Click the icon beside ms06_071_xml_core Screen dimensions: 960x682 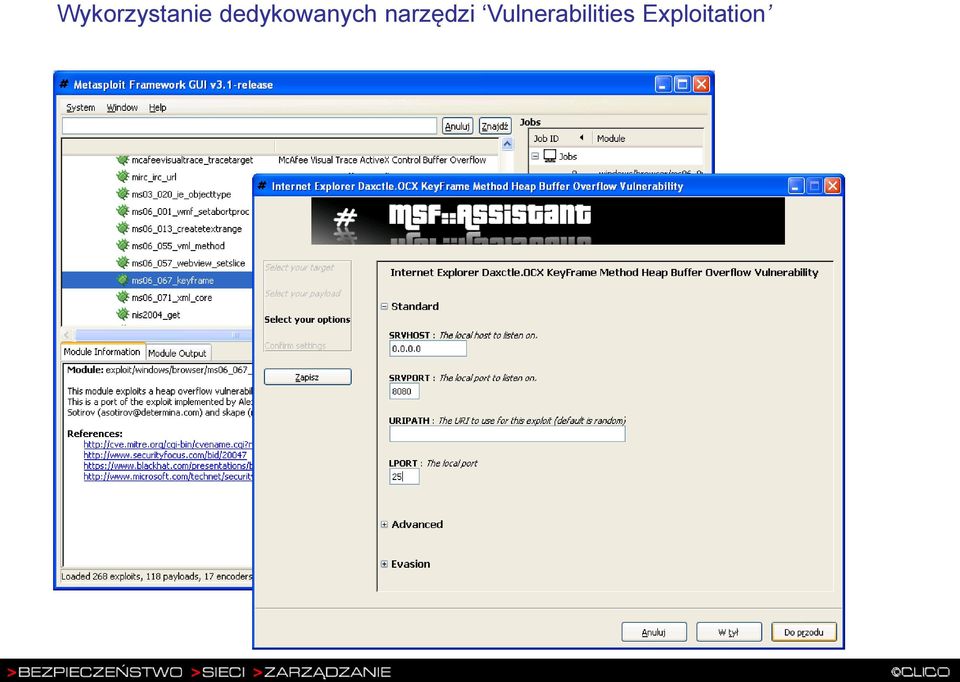pos(122,298)
